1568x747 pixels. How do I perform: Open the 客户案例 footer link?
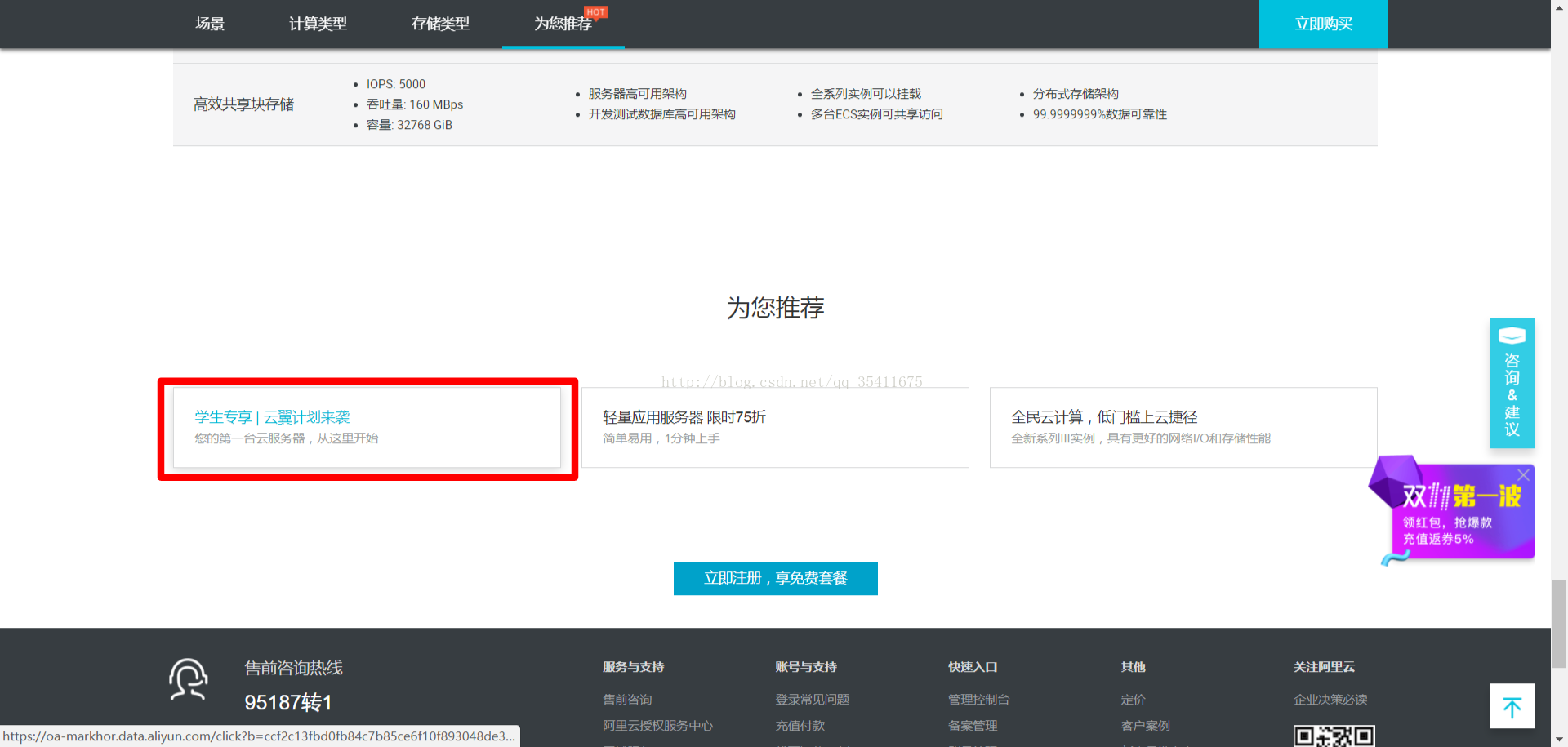coord(1145,726)
